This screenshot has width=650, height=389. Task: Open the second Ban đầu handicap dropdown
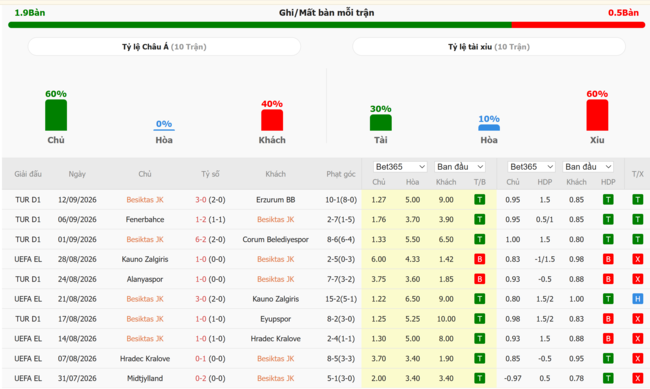coord(588,167)
